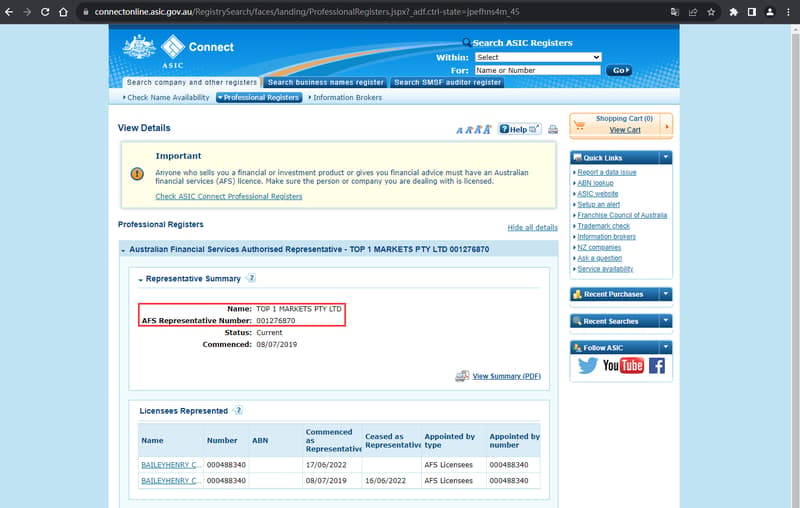The image size is (800, 508).
Task: Open Check Name Availability menu item
Action: click(x=166, y=97)
